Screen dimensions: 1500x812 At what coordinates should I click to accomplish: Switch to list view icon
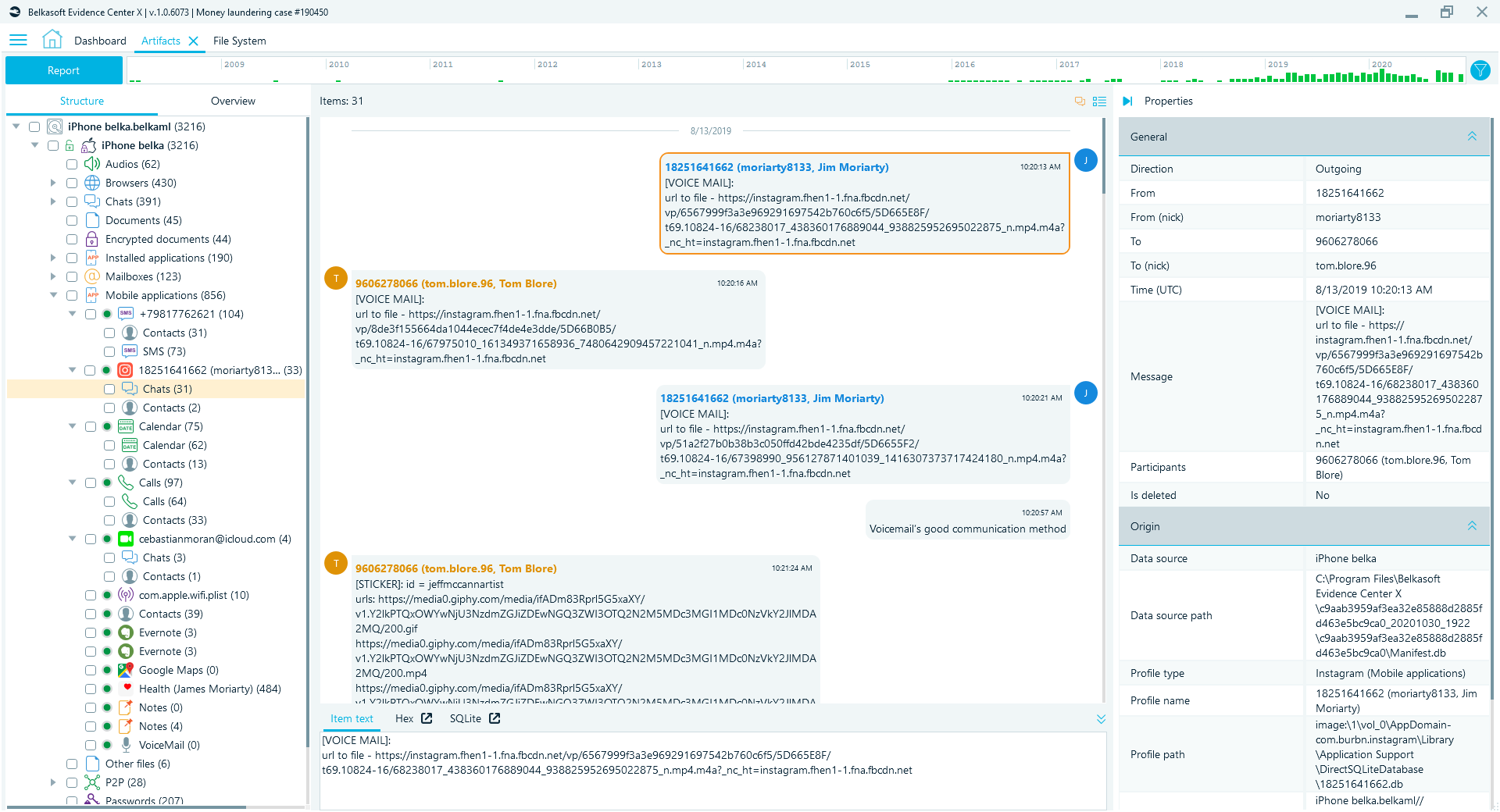[x=1099, y=101]
